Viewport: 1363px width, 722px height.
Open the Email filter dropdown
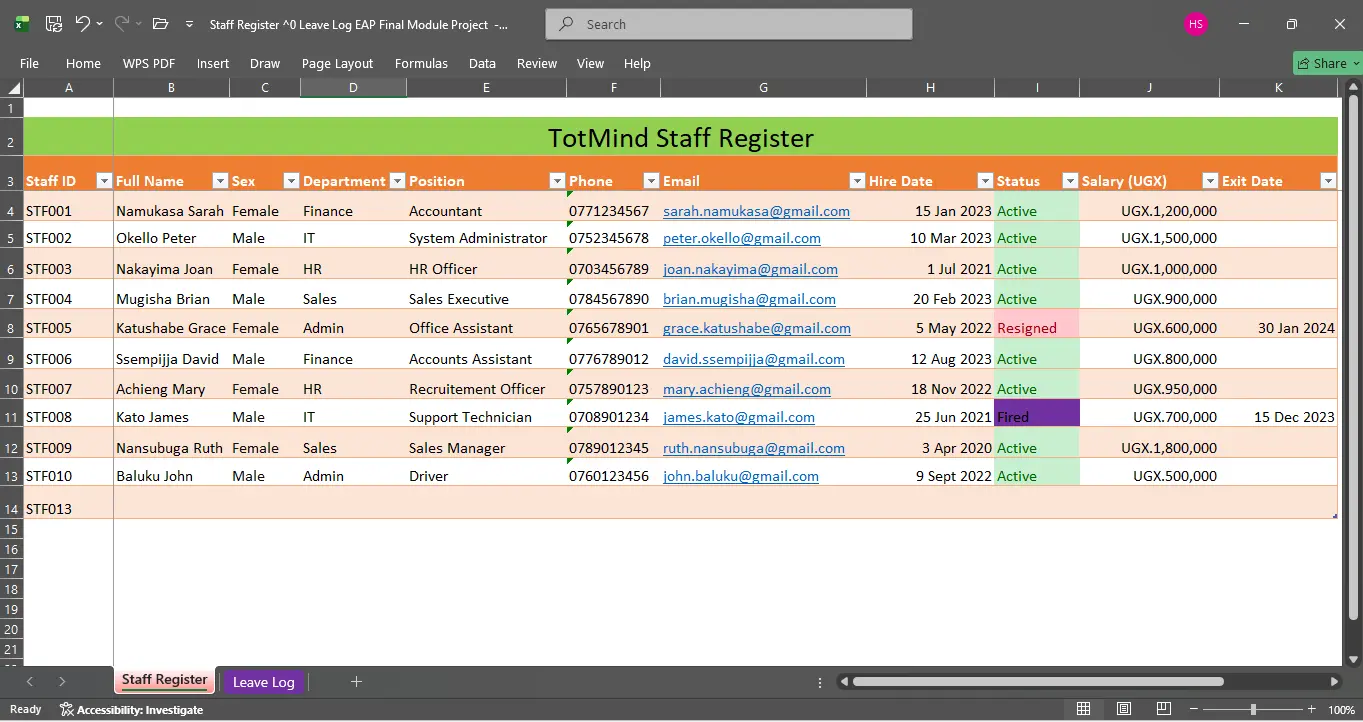[x=857, y=181]
